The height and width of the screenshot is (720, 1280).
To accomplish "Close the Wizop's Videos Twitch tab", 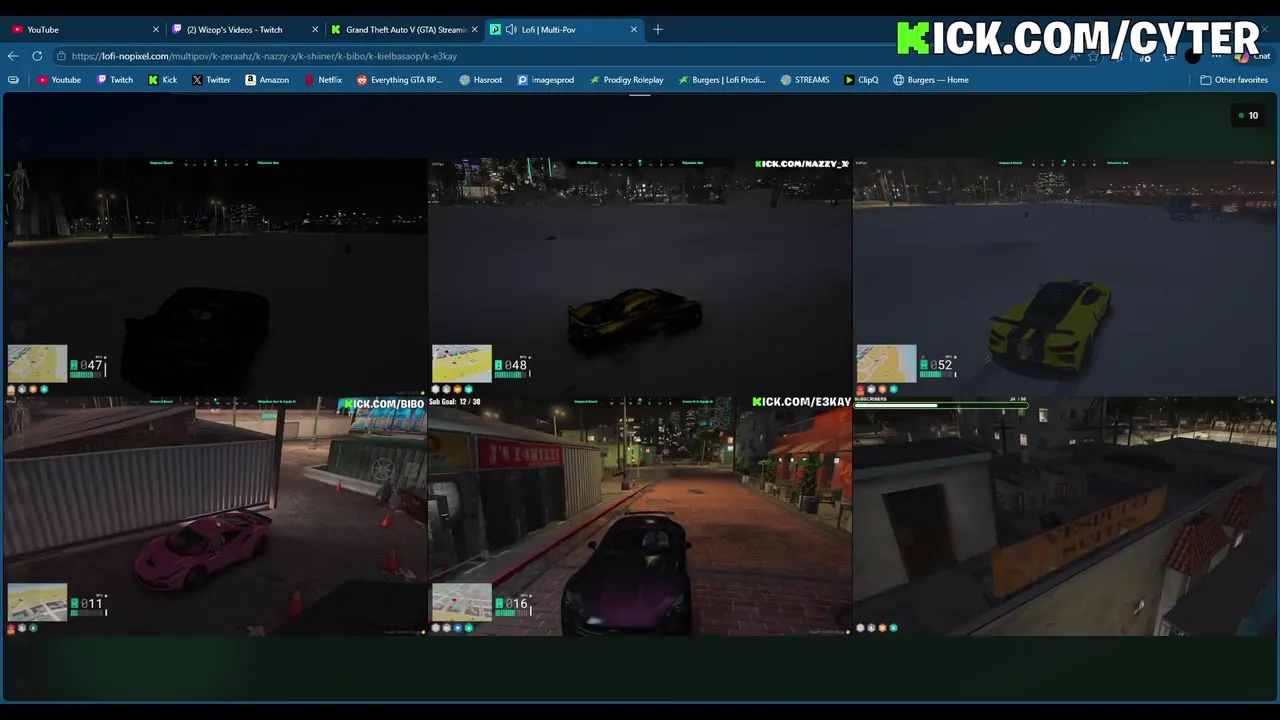I will coord(316,30).
